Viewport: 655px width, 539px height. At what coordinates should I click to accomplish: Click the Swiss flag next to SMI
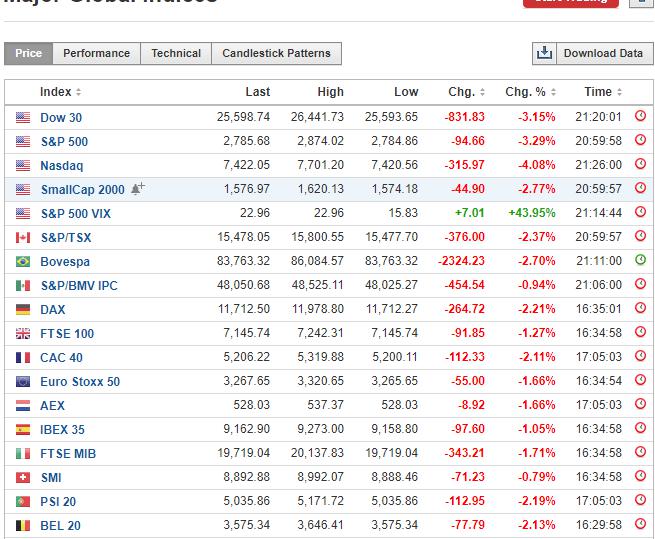tap(23, 478)
